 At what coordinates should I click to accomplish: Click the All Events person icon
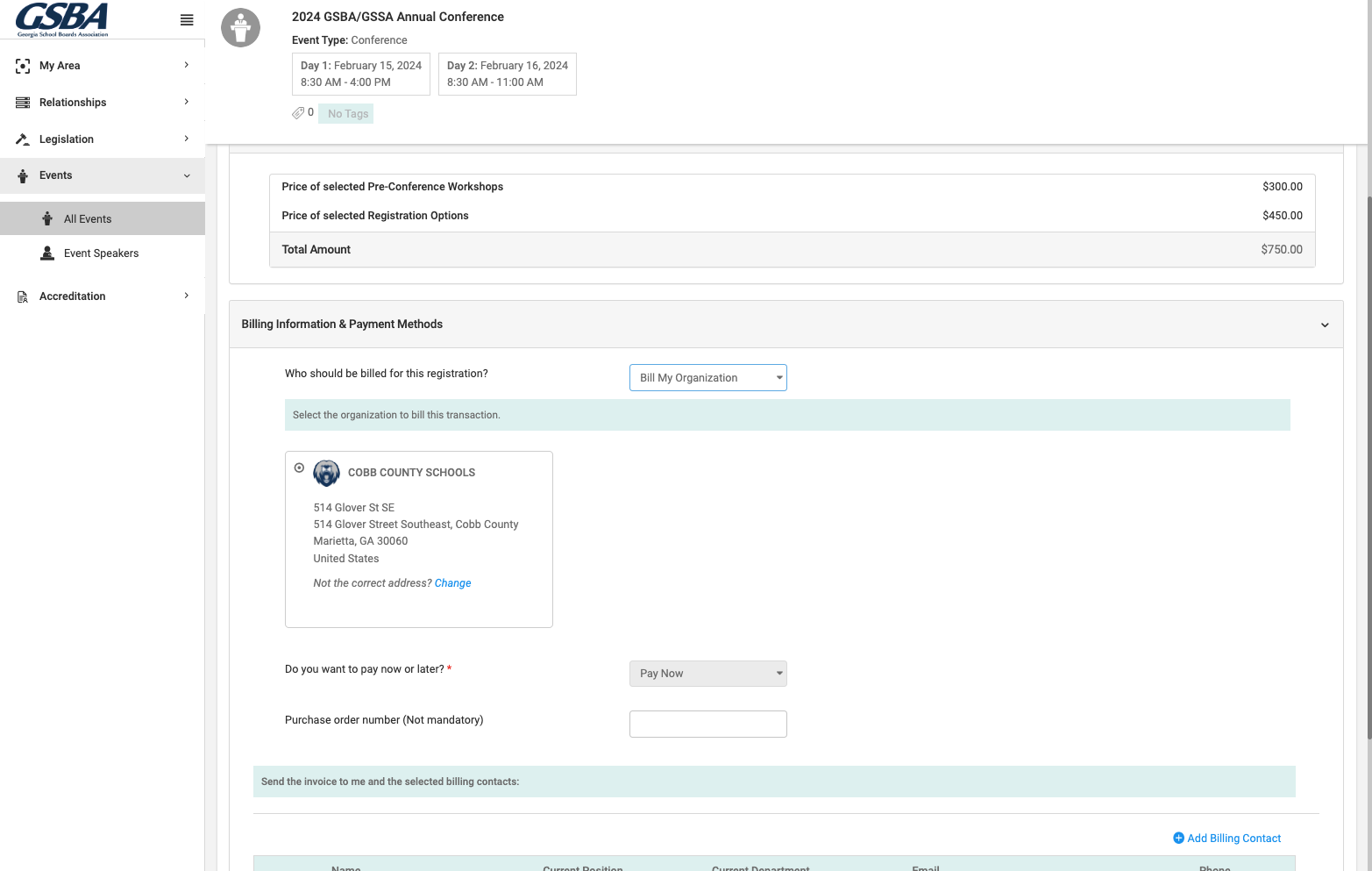tap(47, 218)
